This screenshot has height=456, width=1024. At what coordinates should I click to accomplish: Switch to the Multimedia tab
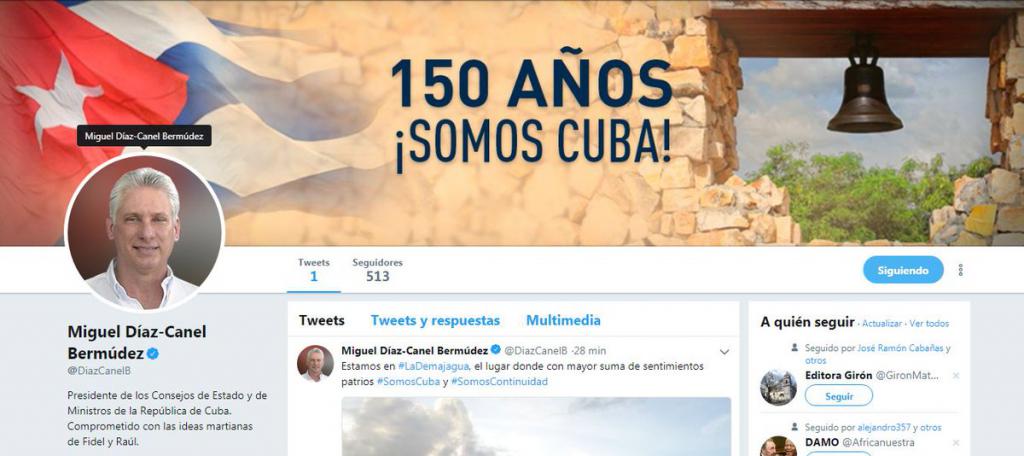pos(563,321)
